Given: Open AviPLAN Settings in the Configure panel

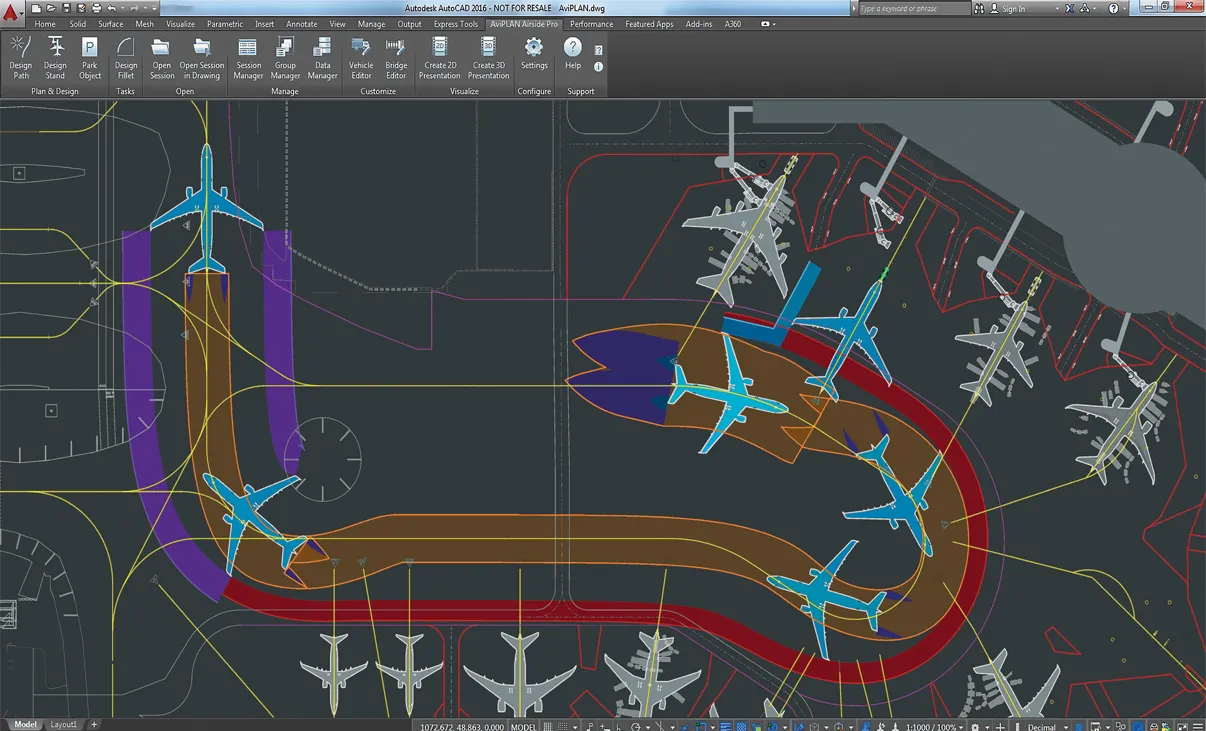Looking at the screenshot, I should tap(534, 57).
